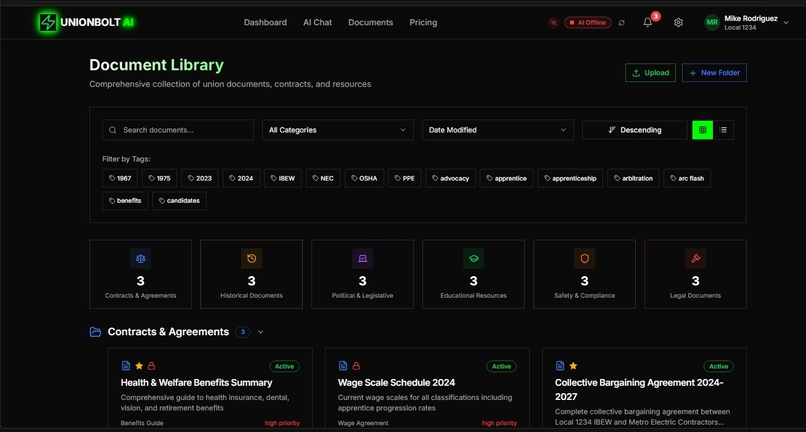This screenshot has height=432, width=806.
Task: Click the Political & Legislative category card
Action: coord(362,274)
